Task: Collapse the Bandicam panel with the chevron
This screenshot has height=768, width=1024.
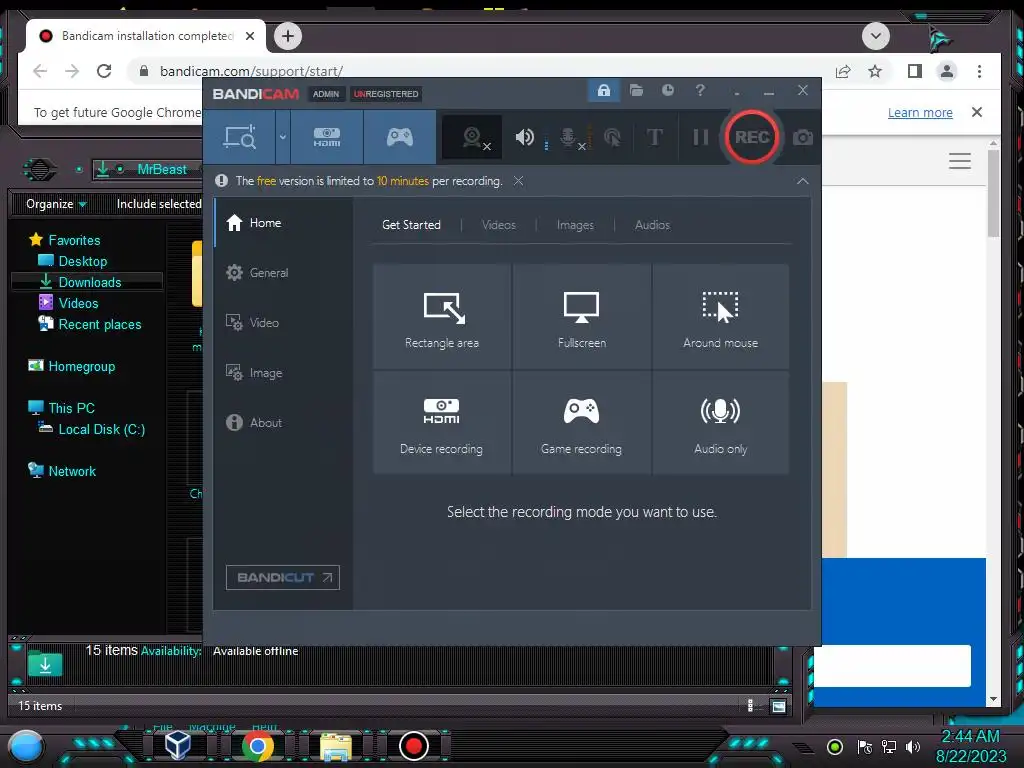Action: [x=803, y=181]
